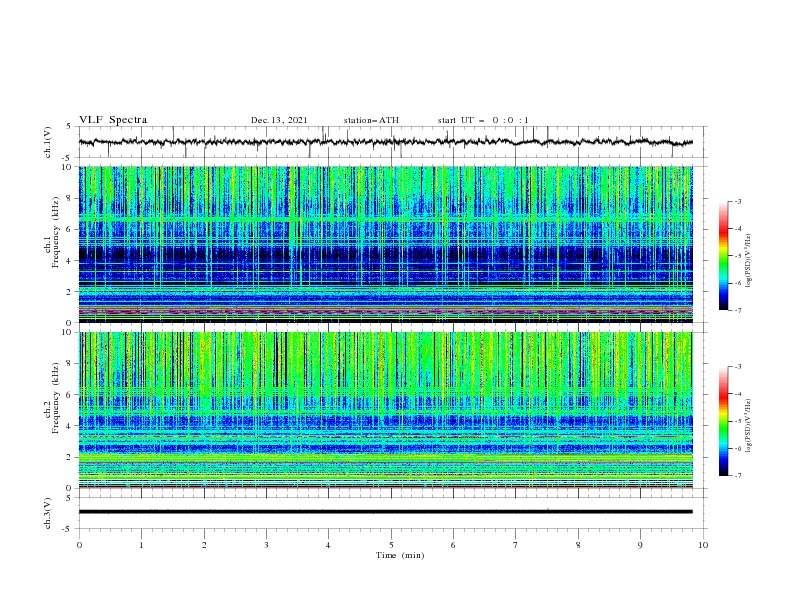Viewport: 792px width, 612px height.
Task: Click the "7" tick on the time axis
Action: (x=516, y=545)
